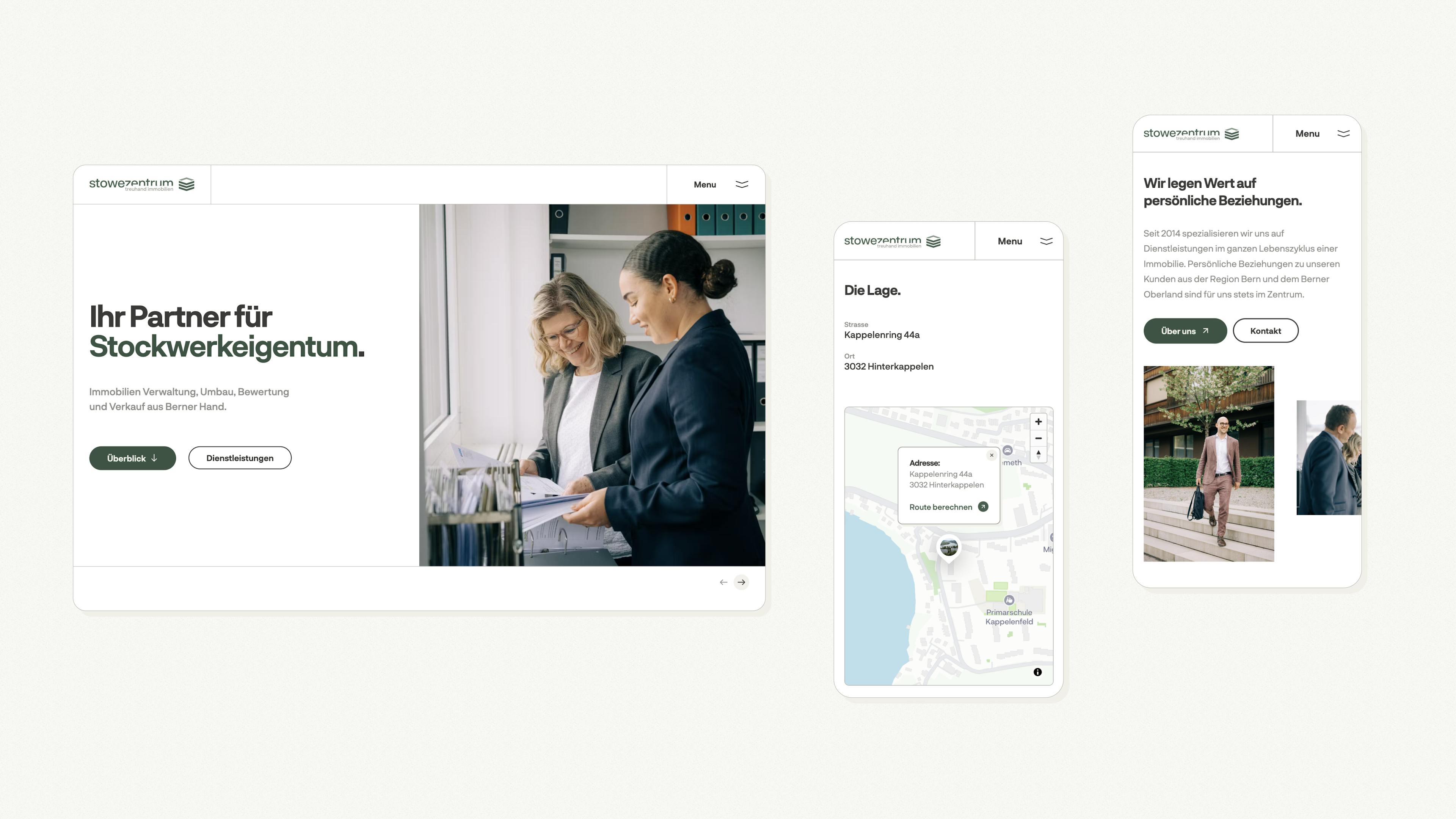Click the map location pin marker

click(x=948, y=547)
